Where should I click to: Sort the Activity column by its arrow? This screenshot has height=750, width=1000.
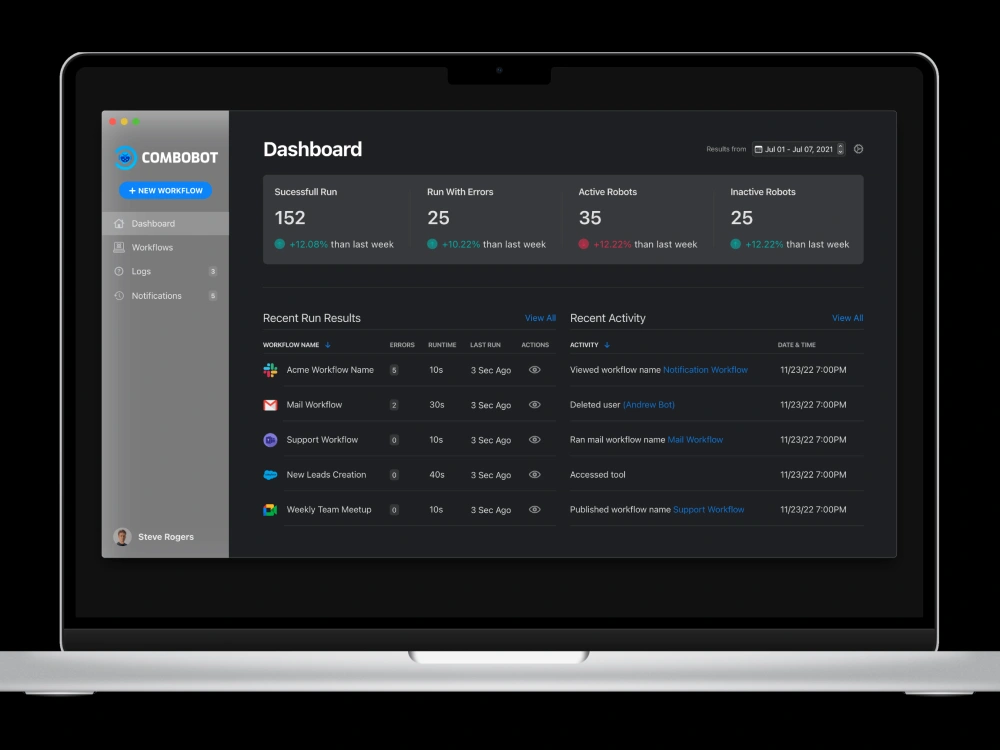pos(607,344)
